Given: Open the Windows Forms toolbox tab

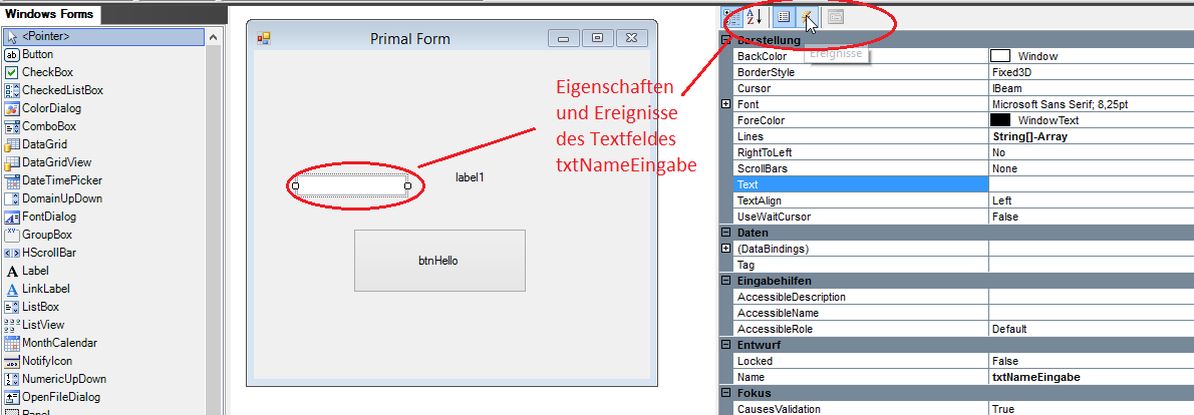Looking at the screenshot, I should tap(49, 14).
